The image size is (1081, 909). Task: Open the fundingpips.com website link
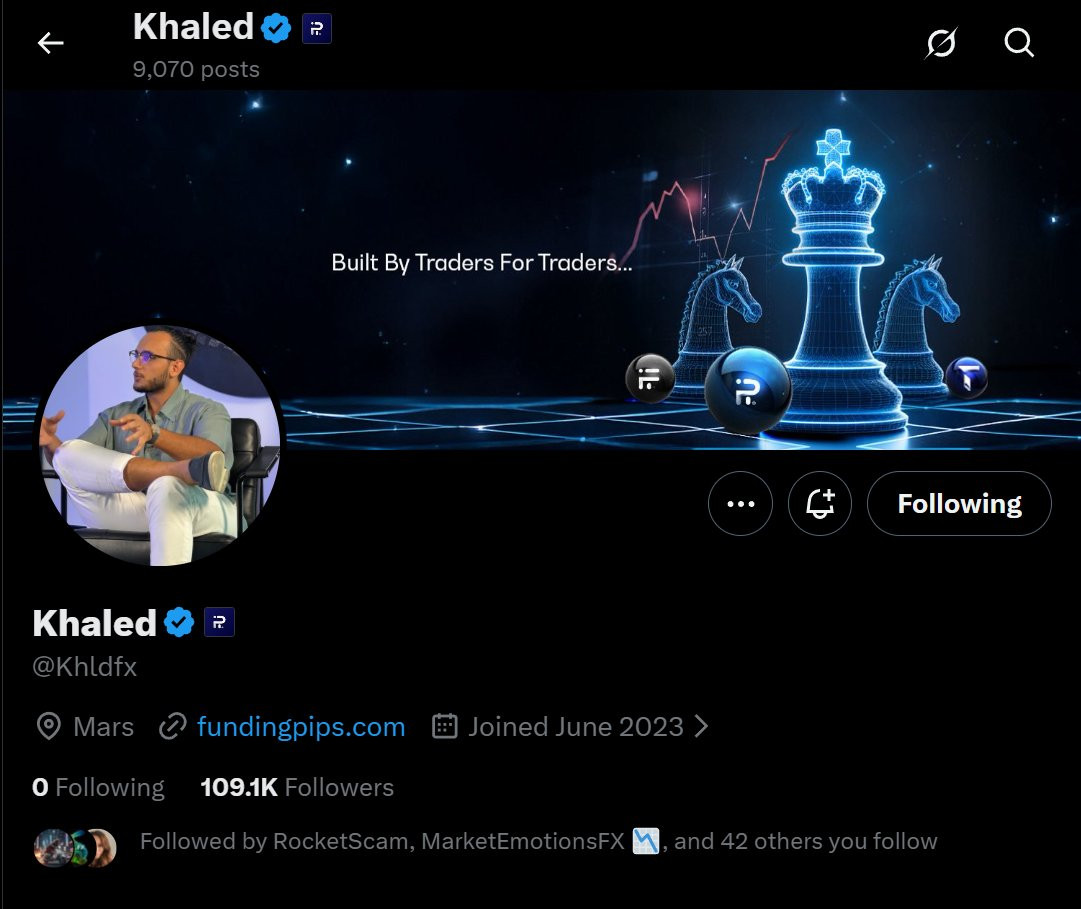coord(301,727)
